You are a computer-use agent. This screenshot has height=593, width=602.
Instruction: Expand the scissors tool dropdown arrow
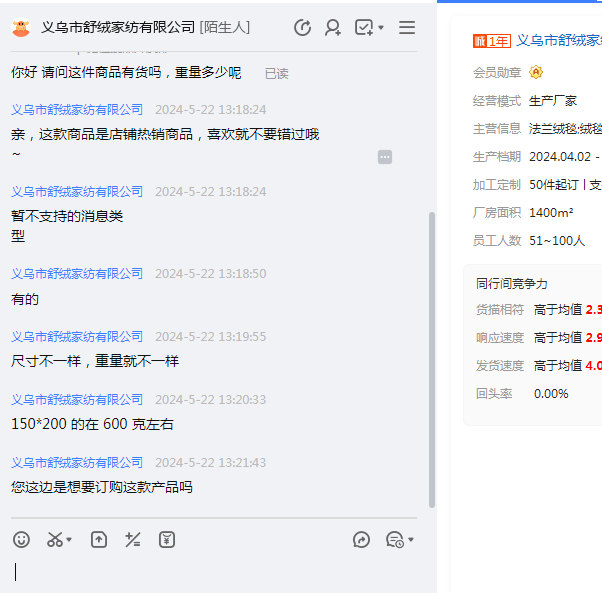[x=69, y=541]
